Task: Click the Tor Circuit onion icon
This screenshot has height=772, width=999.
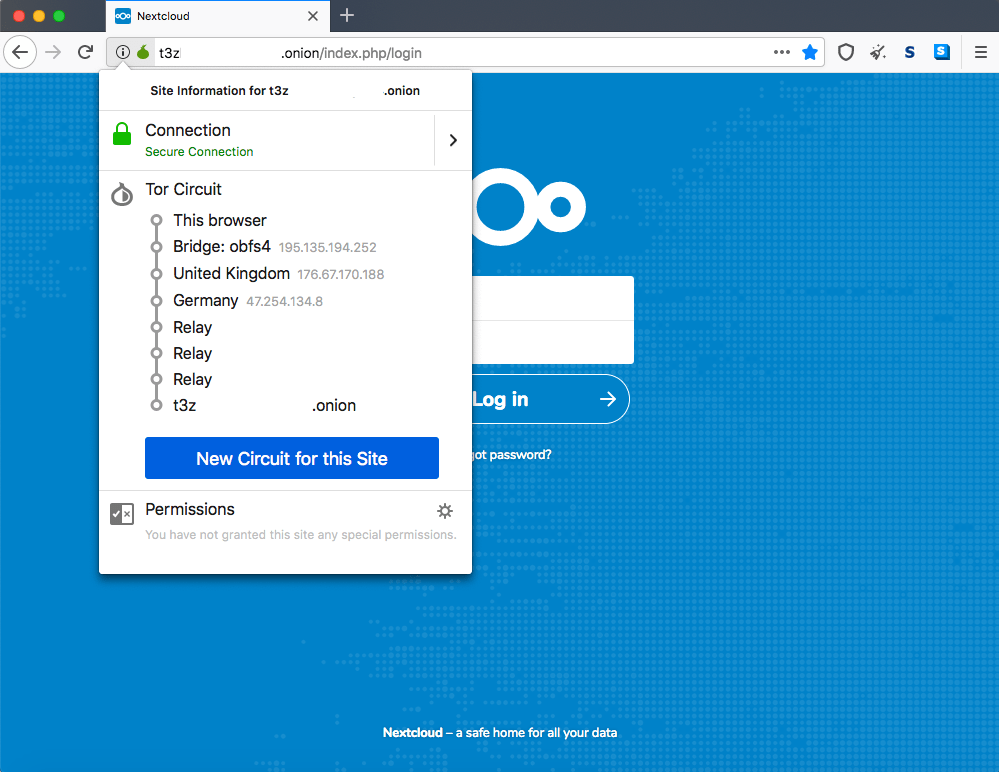Action: [122, 194]
